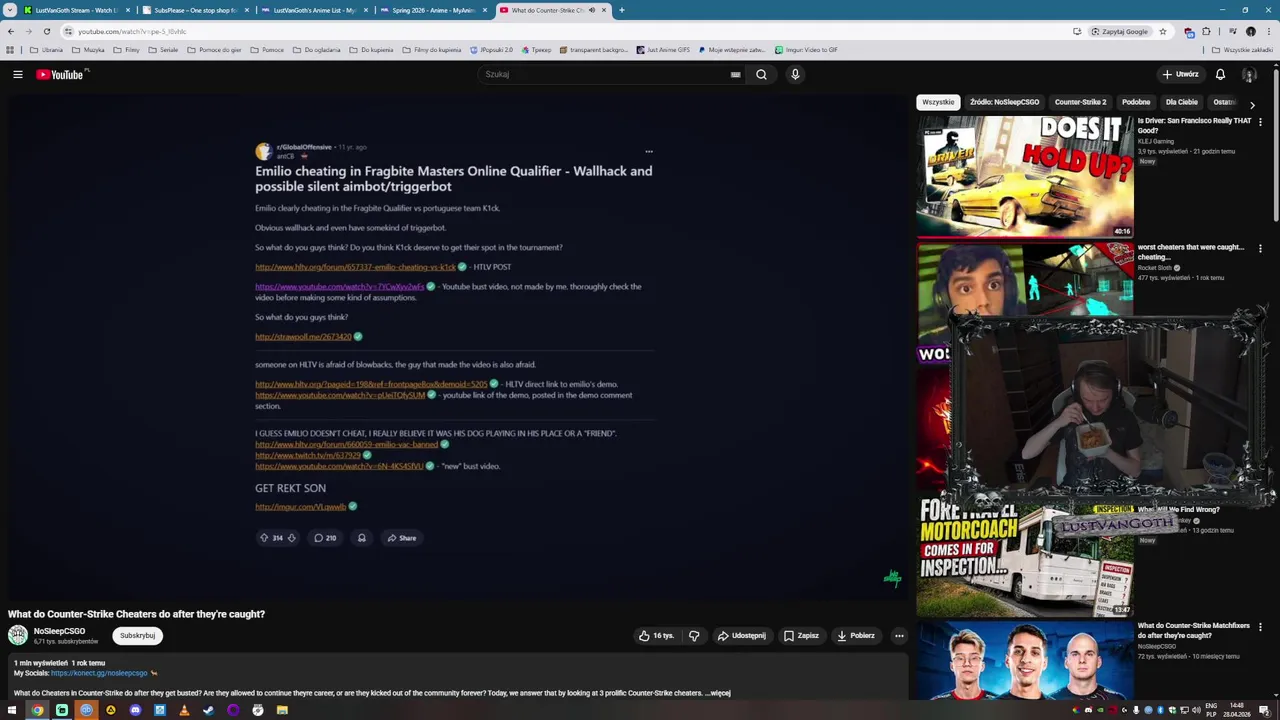Open the Imgur Video to GIF bookmark
The image size is (1280, 720).
[806, 49]
